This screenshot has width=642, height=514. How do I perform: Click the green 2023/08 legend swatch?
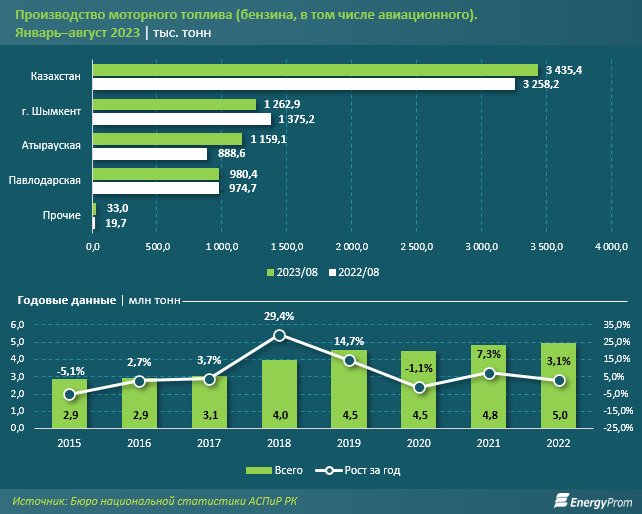270,272
